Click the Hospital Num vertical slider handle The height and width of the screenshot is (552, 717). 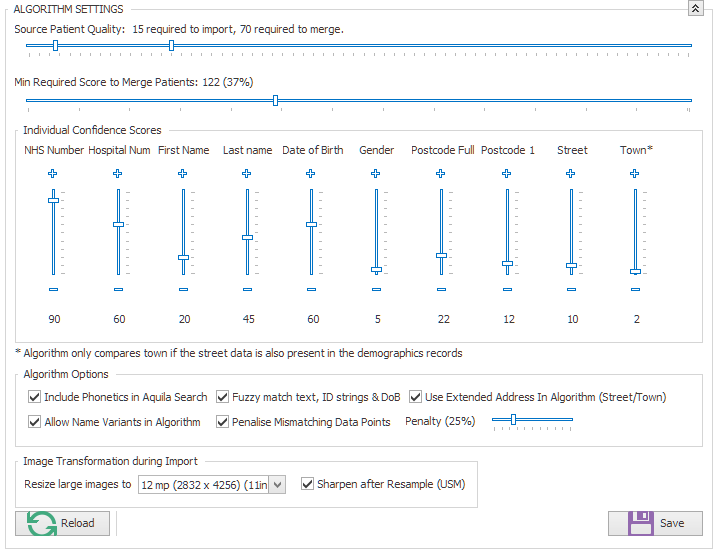point(118,225)
